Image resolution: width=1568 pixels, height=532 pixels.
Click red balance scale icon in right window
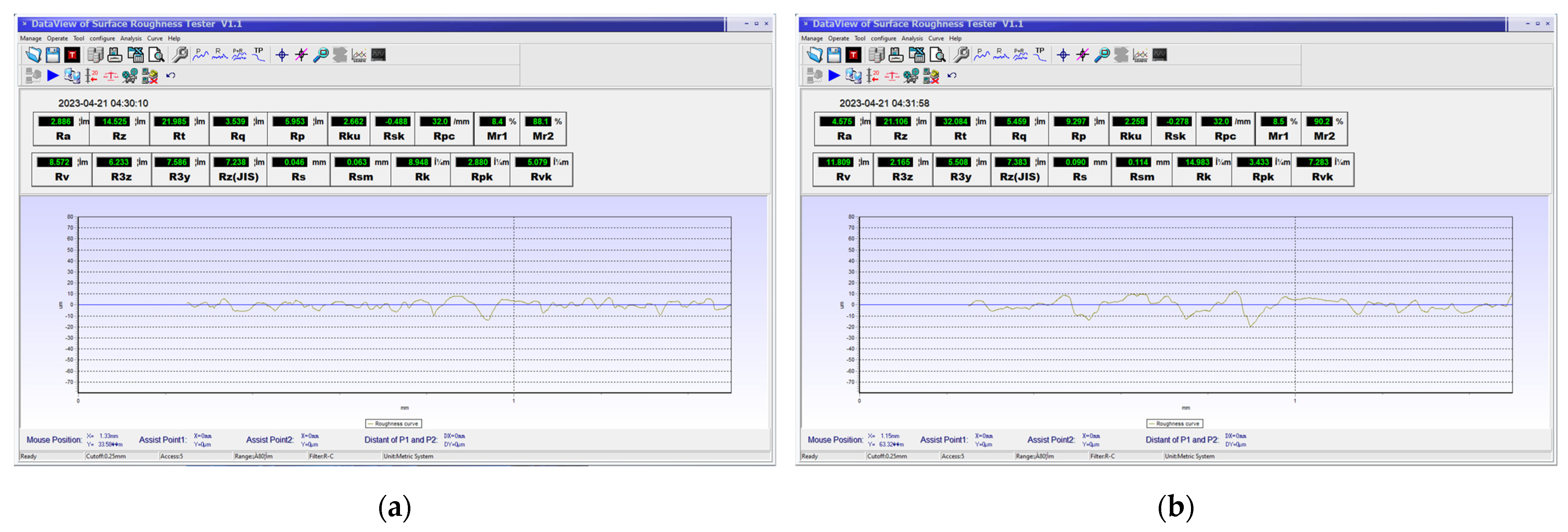pyautogui.click(x=892, y=76)
